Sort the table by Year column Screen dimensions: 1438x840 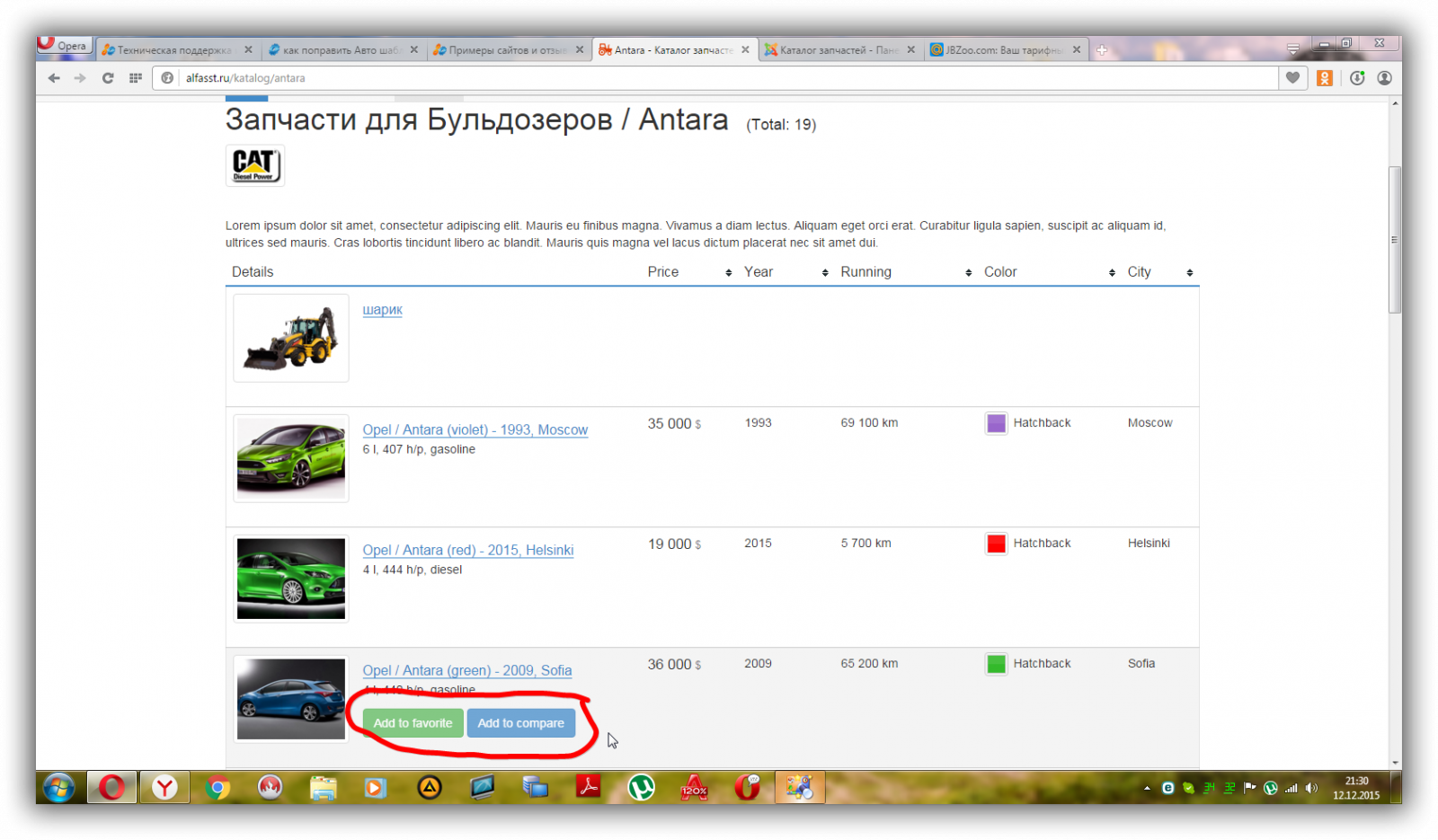click(786, 272)
